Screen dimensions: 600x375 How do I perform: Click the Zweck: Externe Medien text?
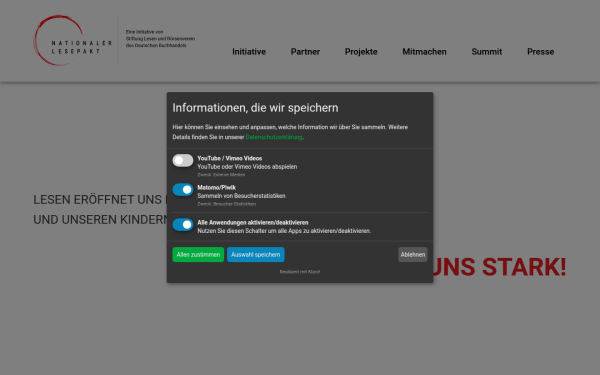click(221, 175)
